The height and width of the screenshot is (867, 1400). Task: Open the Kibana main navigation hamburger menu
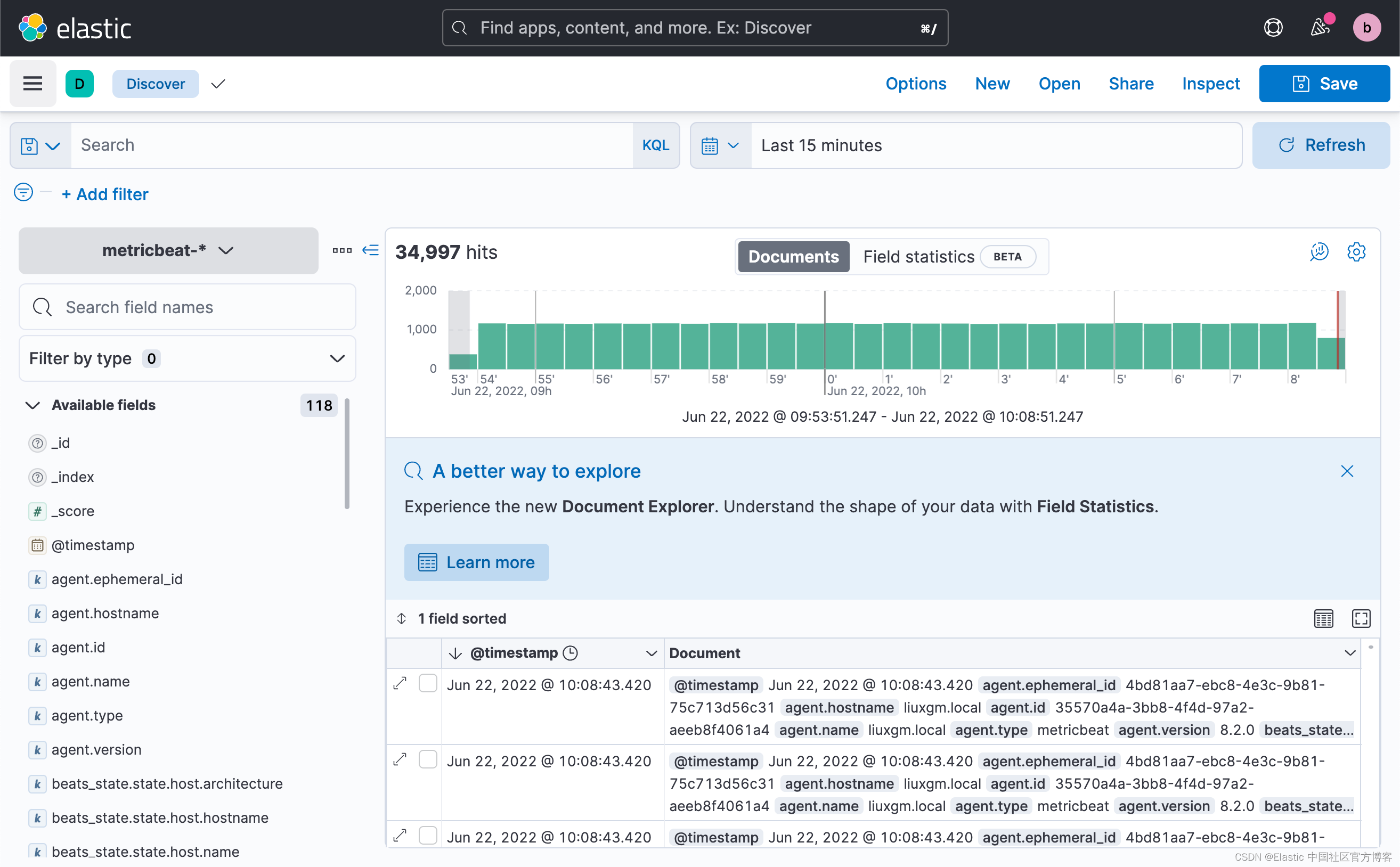[32, 83]
